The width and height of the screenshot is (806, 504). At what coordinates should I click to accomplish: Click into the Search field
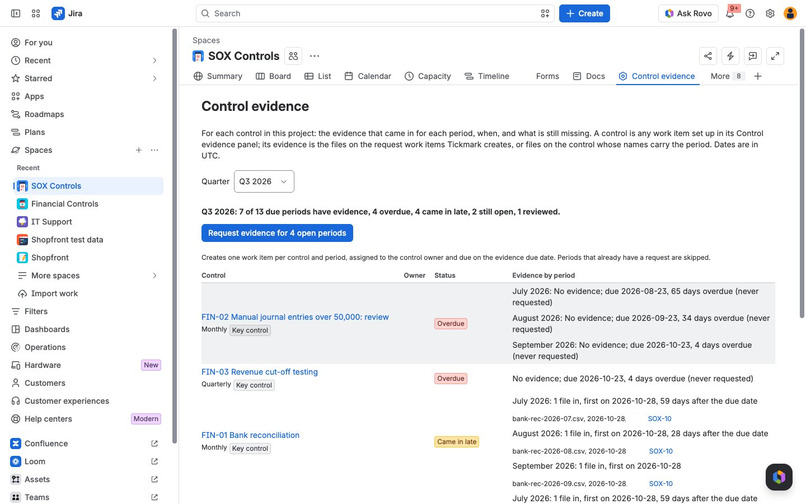tap(374, 13)
